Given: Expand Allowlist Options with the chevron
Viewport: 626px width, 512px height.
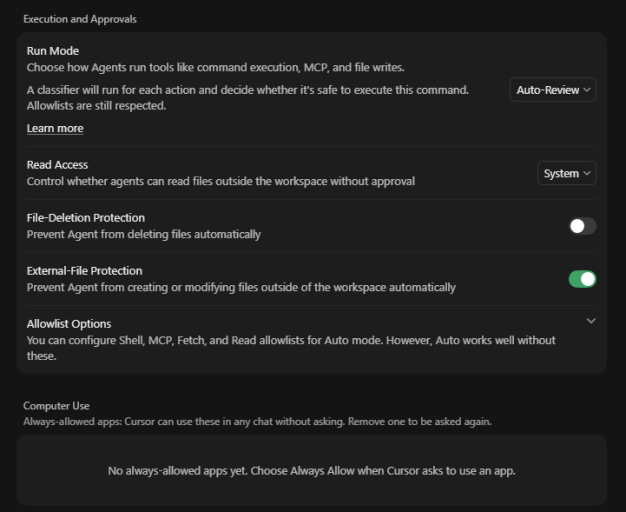Looking at the screenshot, I should (x=591, y=321).
